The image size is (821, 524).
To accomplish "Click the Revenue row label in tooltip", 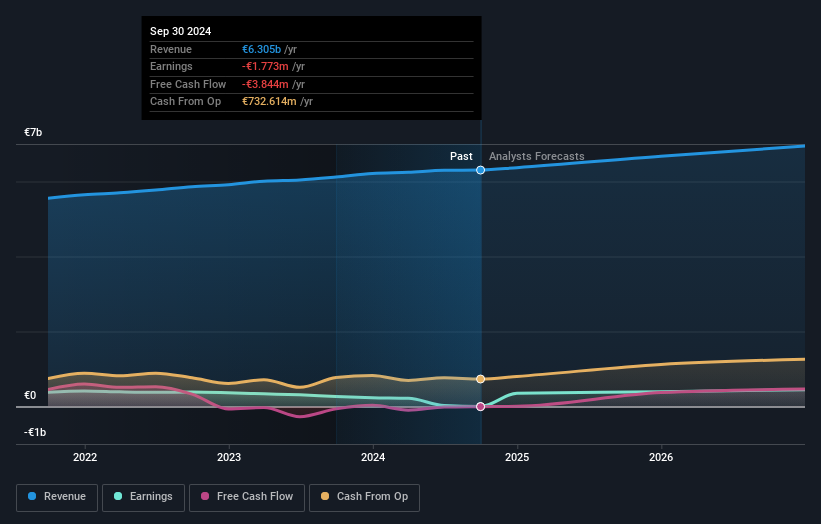I will point(171,49).
